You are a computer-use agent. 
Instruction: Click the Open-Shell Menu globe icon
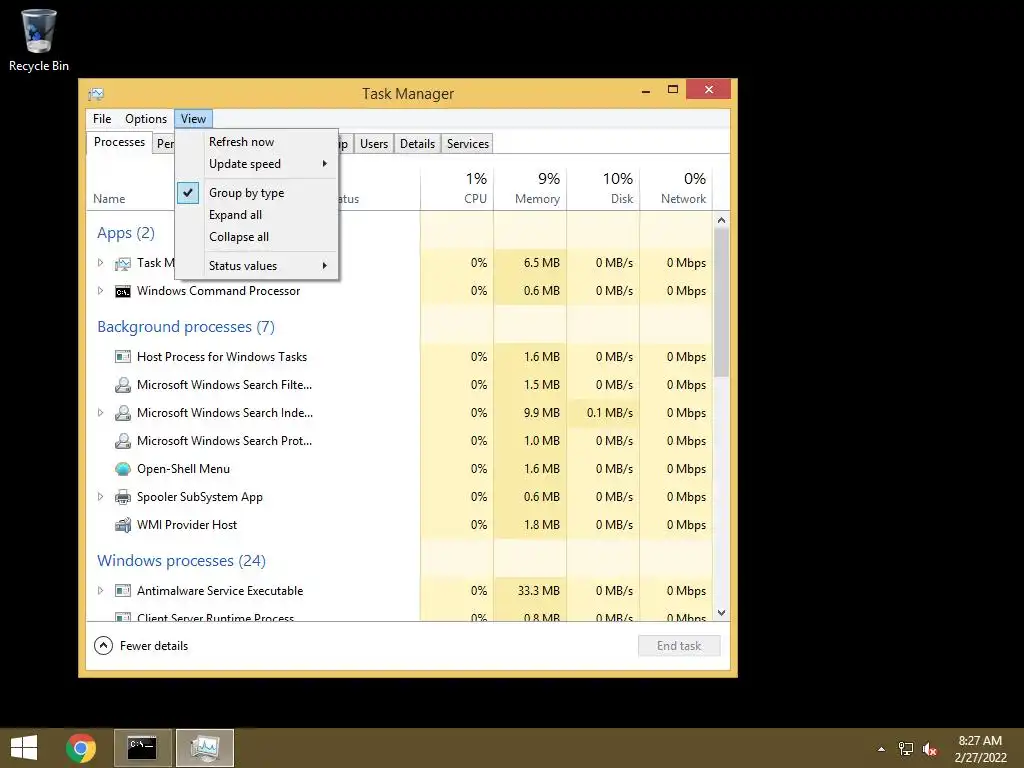(x=123, y=469)
